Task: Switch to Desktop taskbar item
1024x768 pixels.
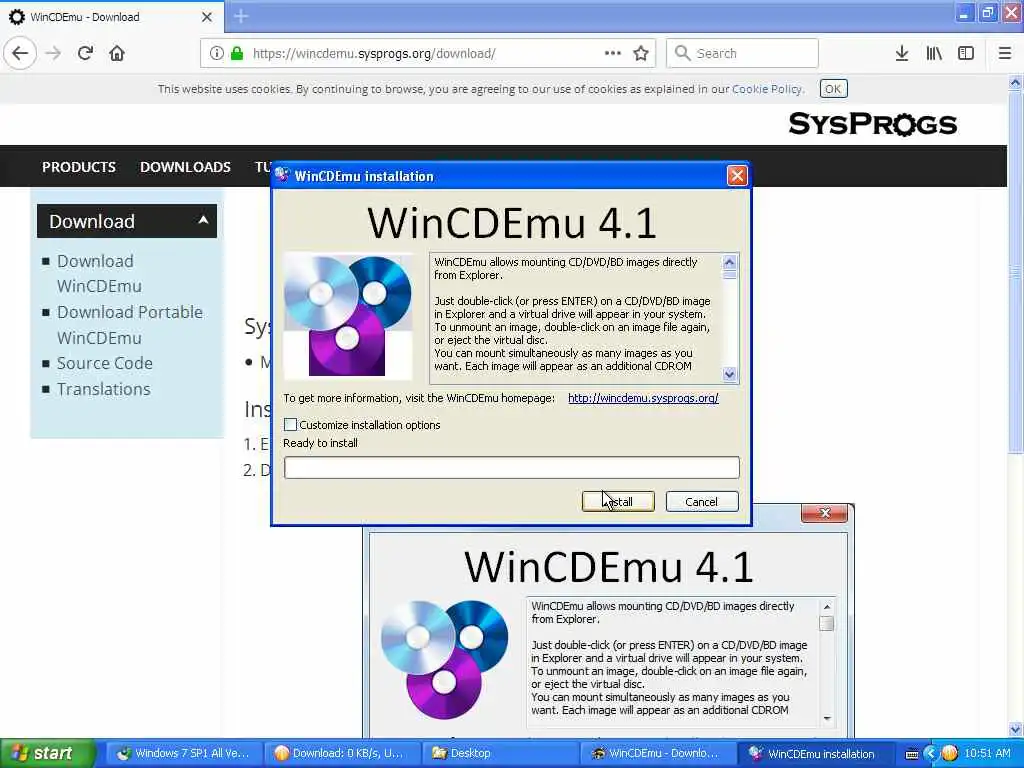Action: click(500, 754)
